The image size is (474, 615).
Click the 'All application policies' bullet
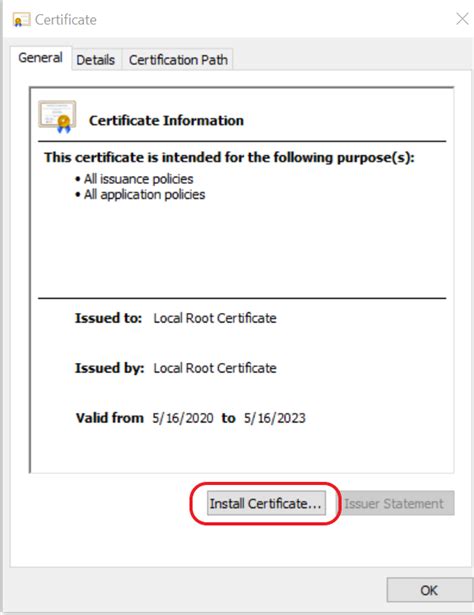click(140, 195)
